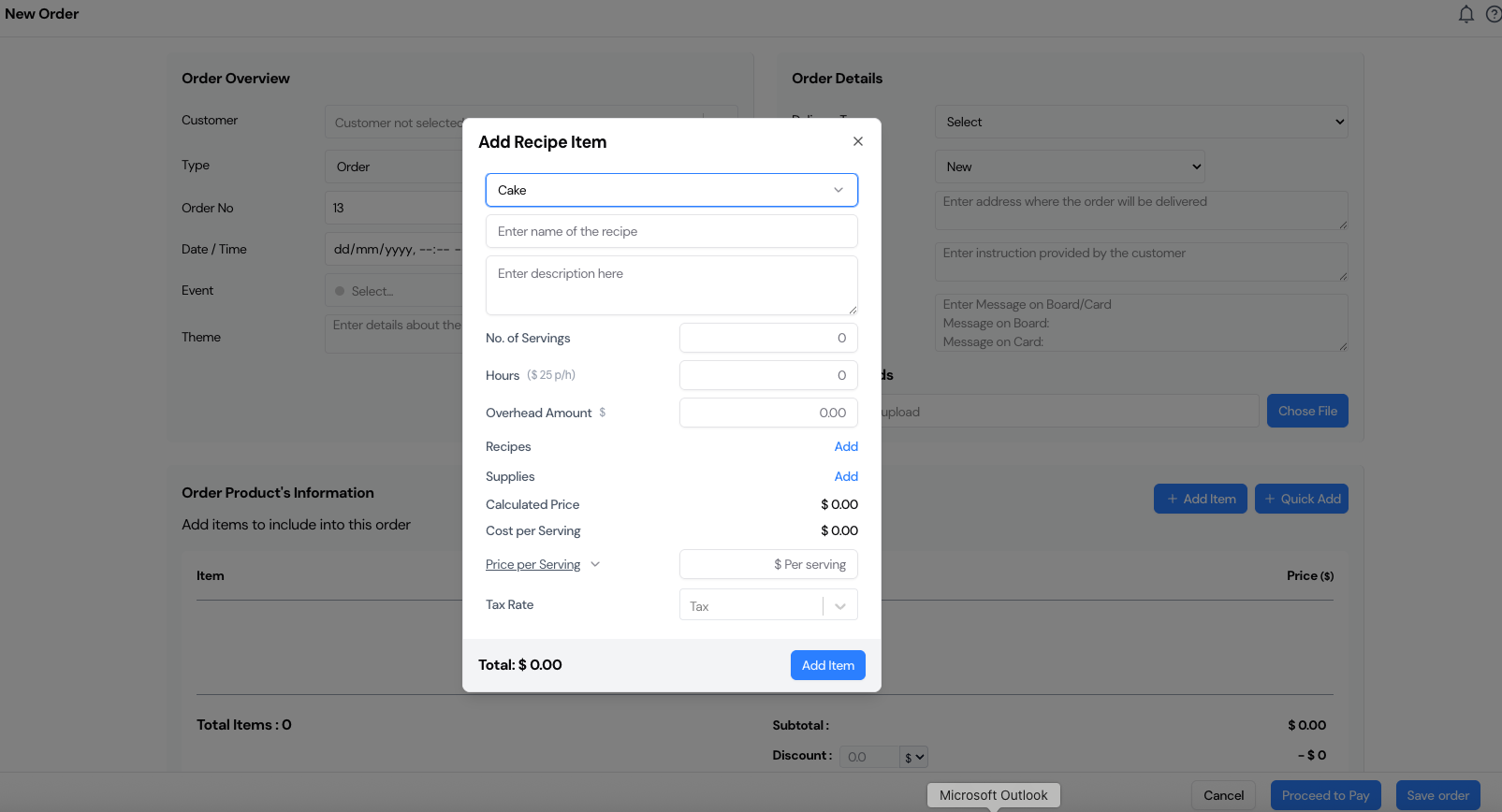
Task: Click Add link next to Recipes
Action: [845, 446]
